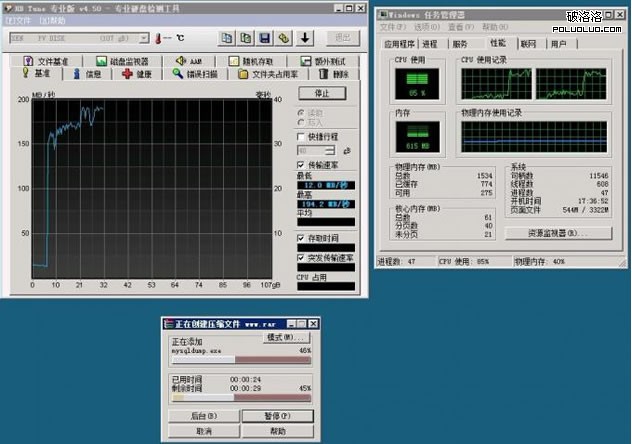Open the 健康 tab with red cross icon

coord(137,74)
